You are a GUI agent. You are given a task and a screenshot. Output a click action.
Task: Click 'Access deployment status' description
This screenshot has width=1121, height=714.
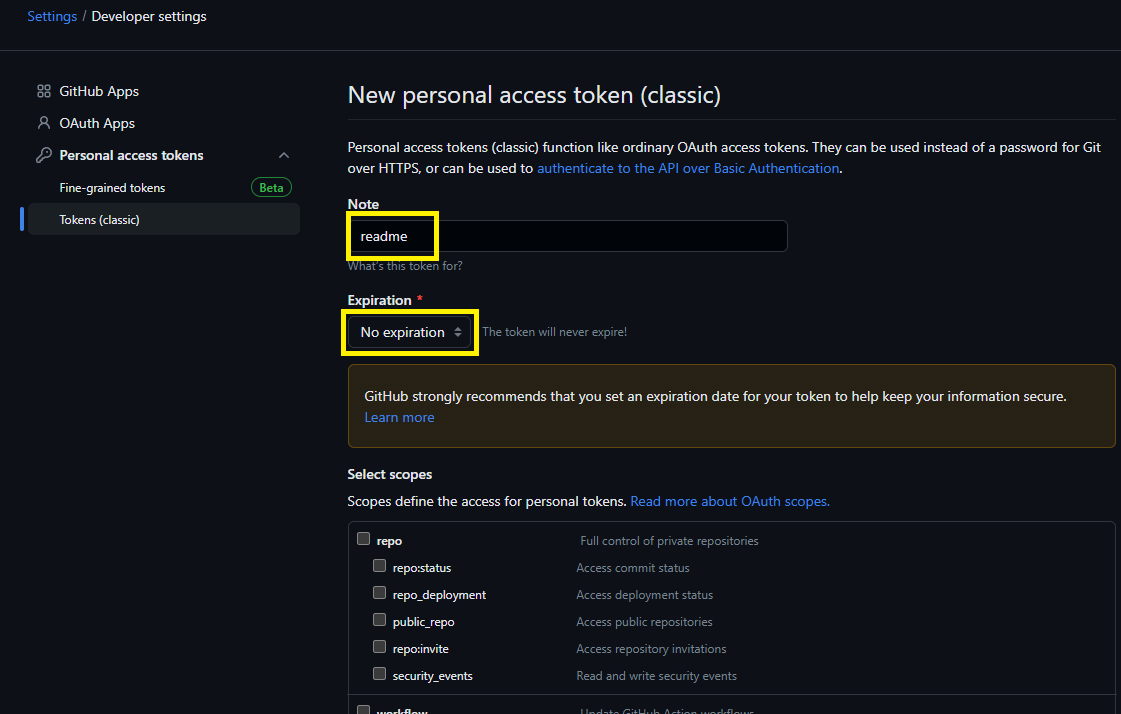coord(644,595)
